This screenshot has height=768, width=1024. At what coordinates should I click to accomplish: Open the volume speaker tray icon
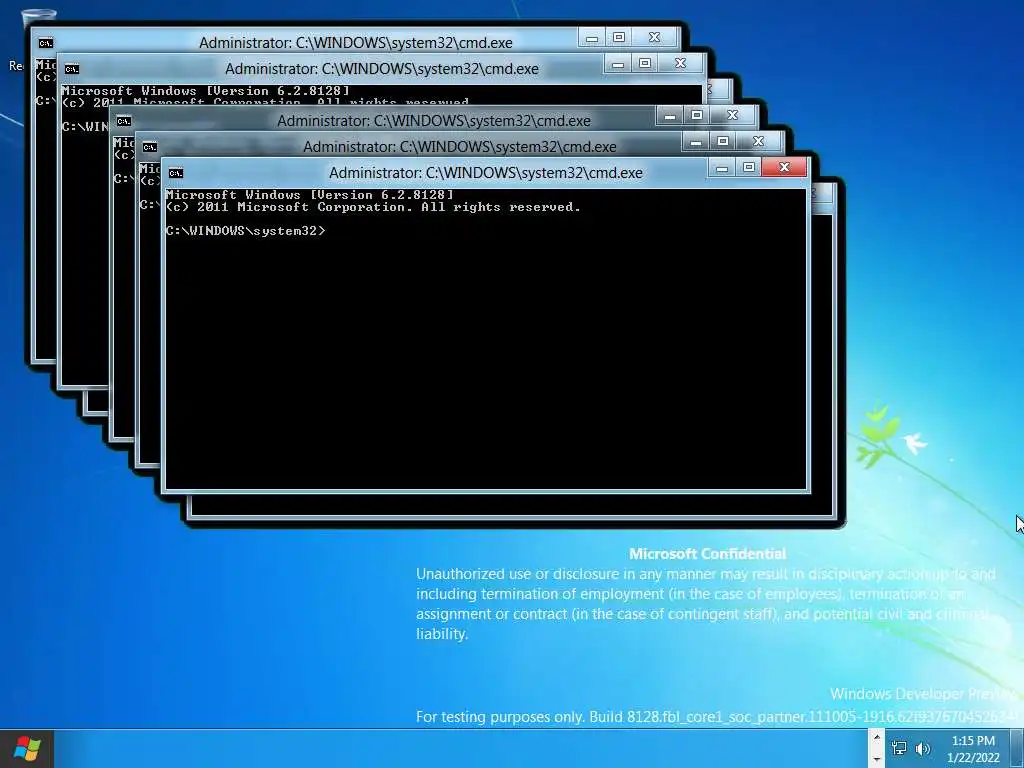[923, 749]
